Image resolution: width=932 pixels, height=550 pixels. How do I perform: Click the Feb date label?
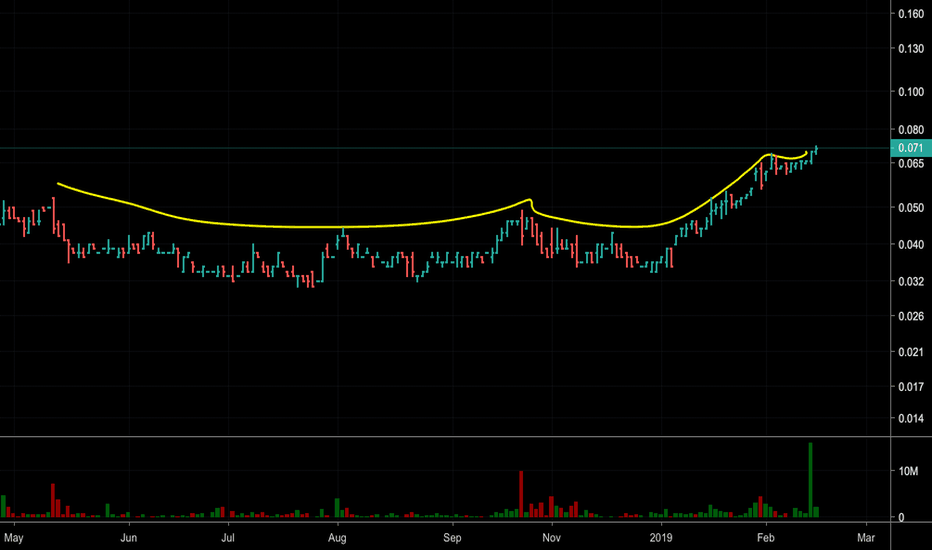[x=766, y=538]
